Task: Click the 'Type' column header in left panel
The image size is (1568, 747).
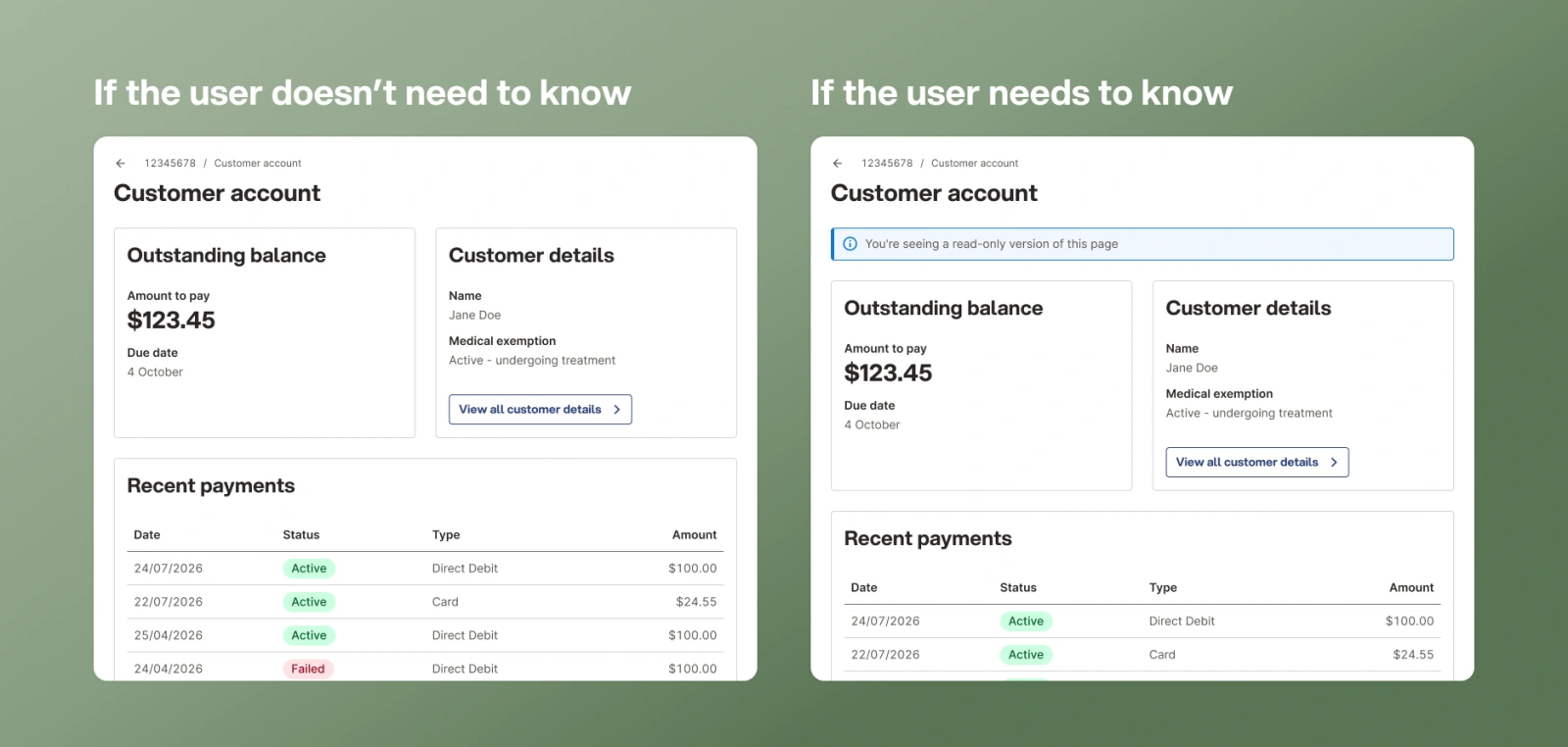Action: pos(446,535)
